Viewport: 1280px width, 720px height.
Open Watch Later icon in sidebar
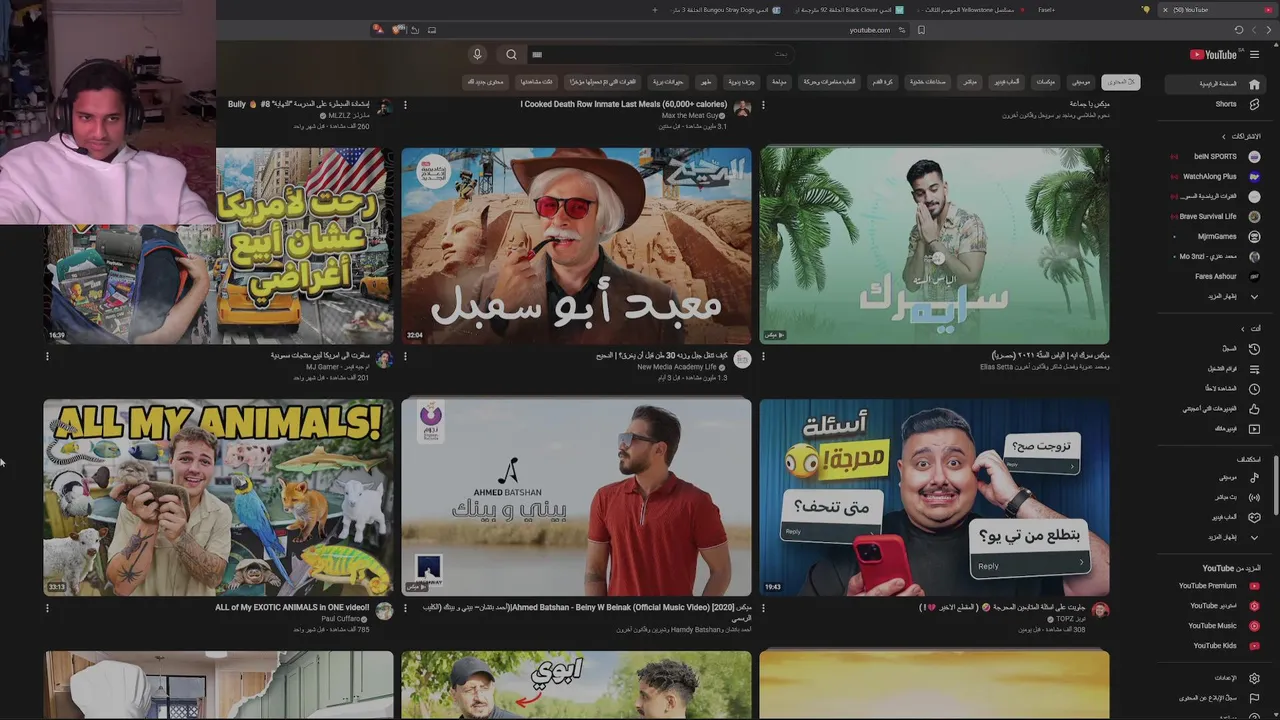click(1254, 389)
